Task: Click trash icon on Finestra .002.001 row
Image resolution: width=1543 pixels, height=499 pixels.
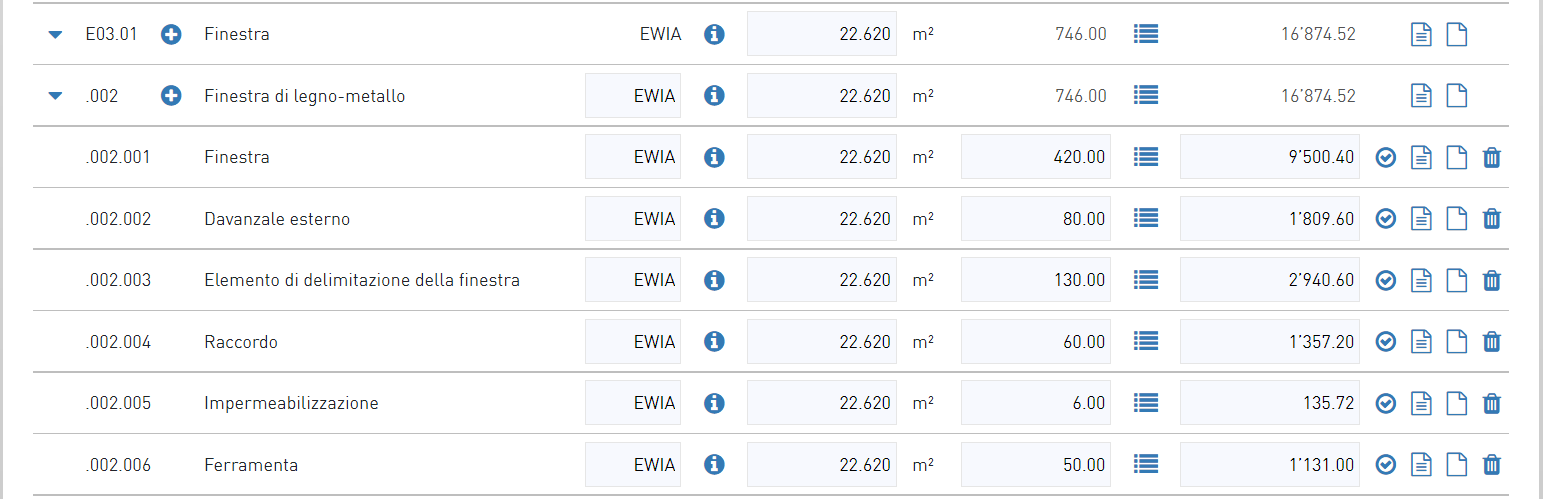Action: click(1491, 157)
